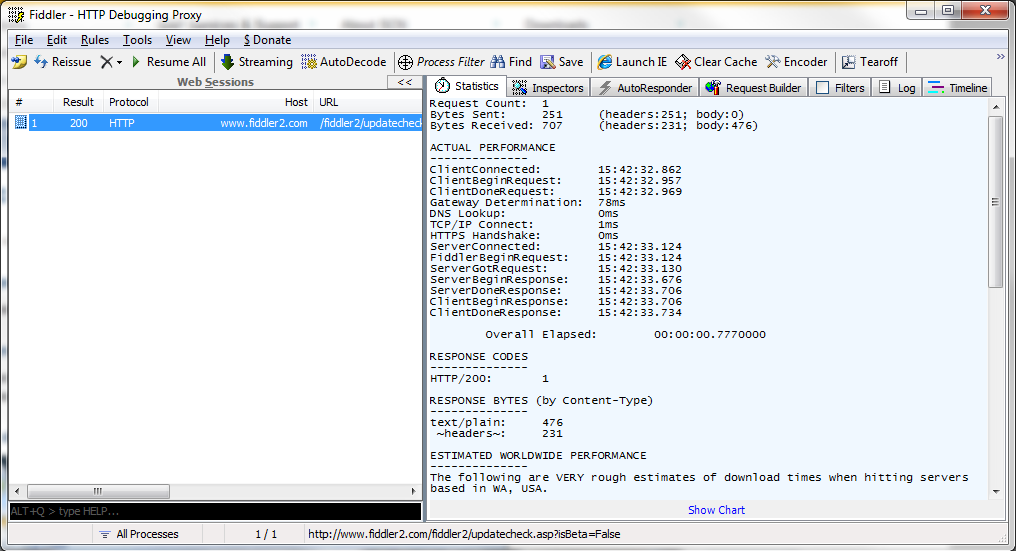Open the Remove sessions dropdown arrow
Screen dimensions: 1016x551
click(x=119, y=62)
